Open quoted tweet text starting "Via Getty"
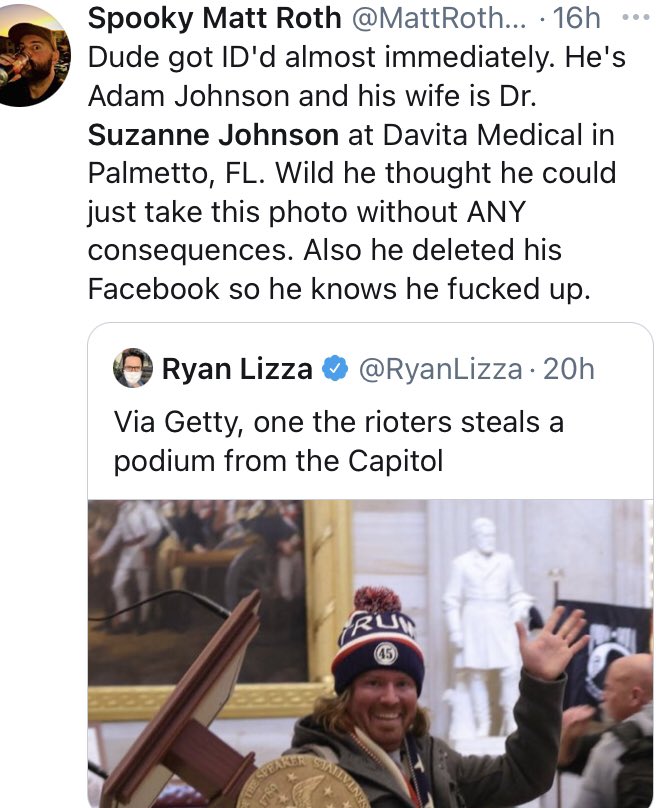Viewport: 668px width, 808px height. tap(338, 442)
